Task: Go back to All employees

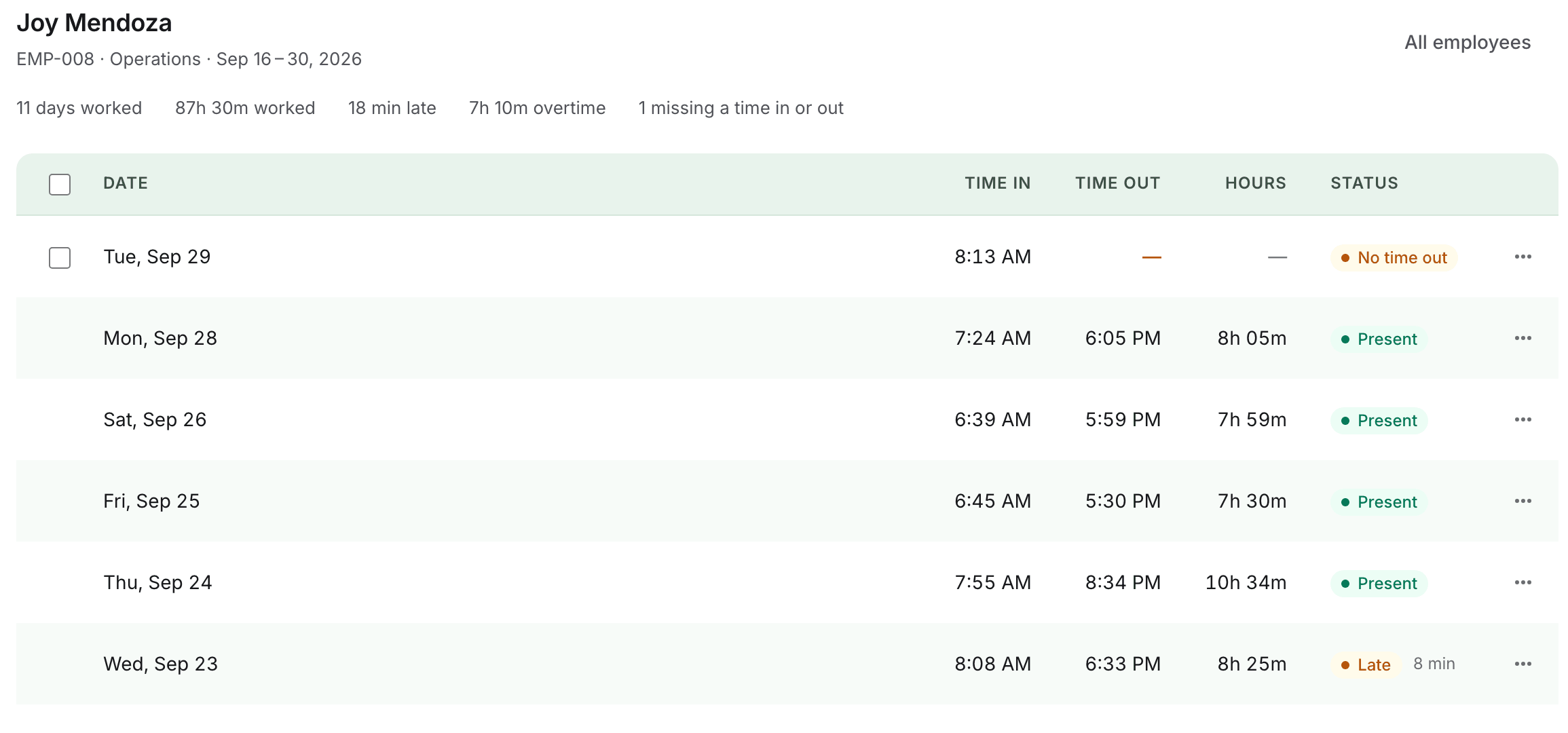Action: tap(1468, 42)
